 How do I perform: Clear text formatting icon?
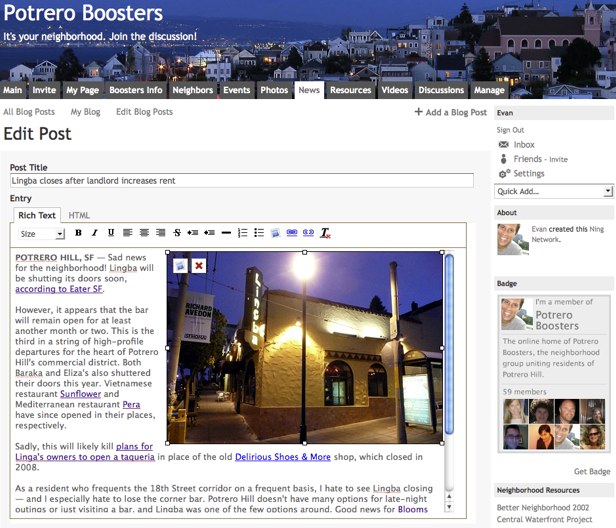click(x=325, y=233)
